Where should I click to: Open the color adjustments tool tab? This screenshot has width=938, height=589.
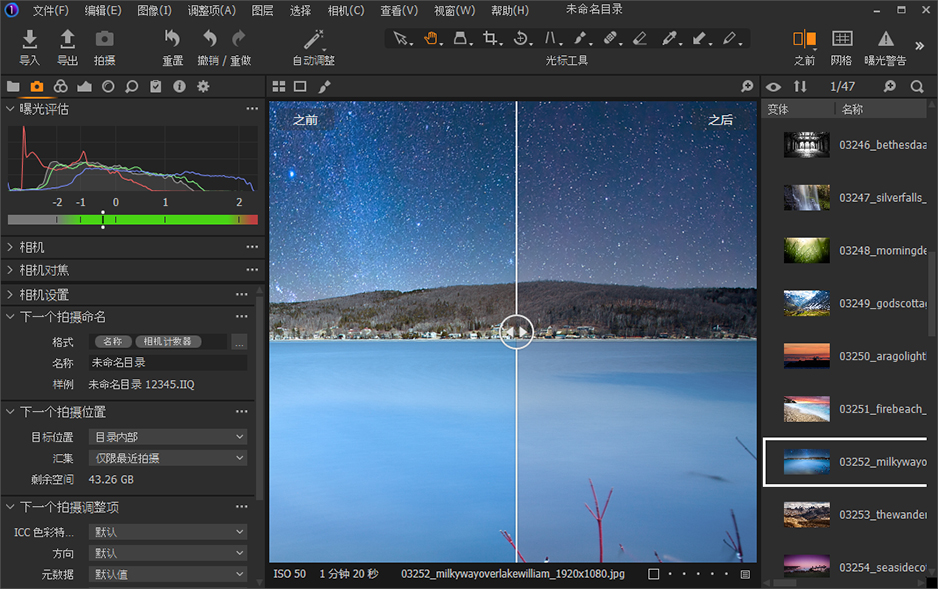click(60, 87)
